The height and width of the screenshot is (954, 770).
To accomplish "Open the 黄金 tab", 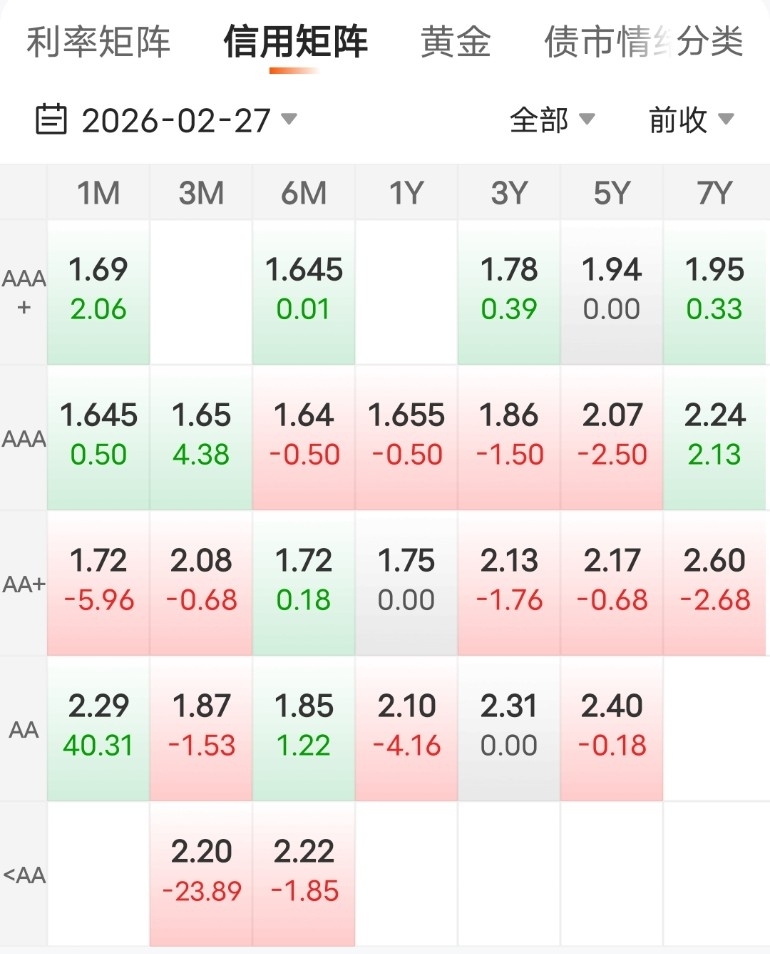I will (455, 42).
